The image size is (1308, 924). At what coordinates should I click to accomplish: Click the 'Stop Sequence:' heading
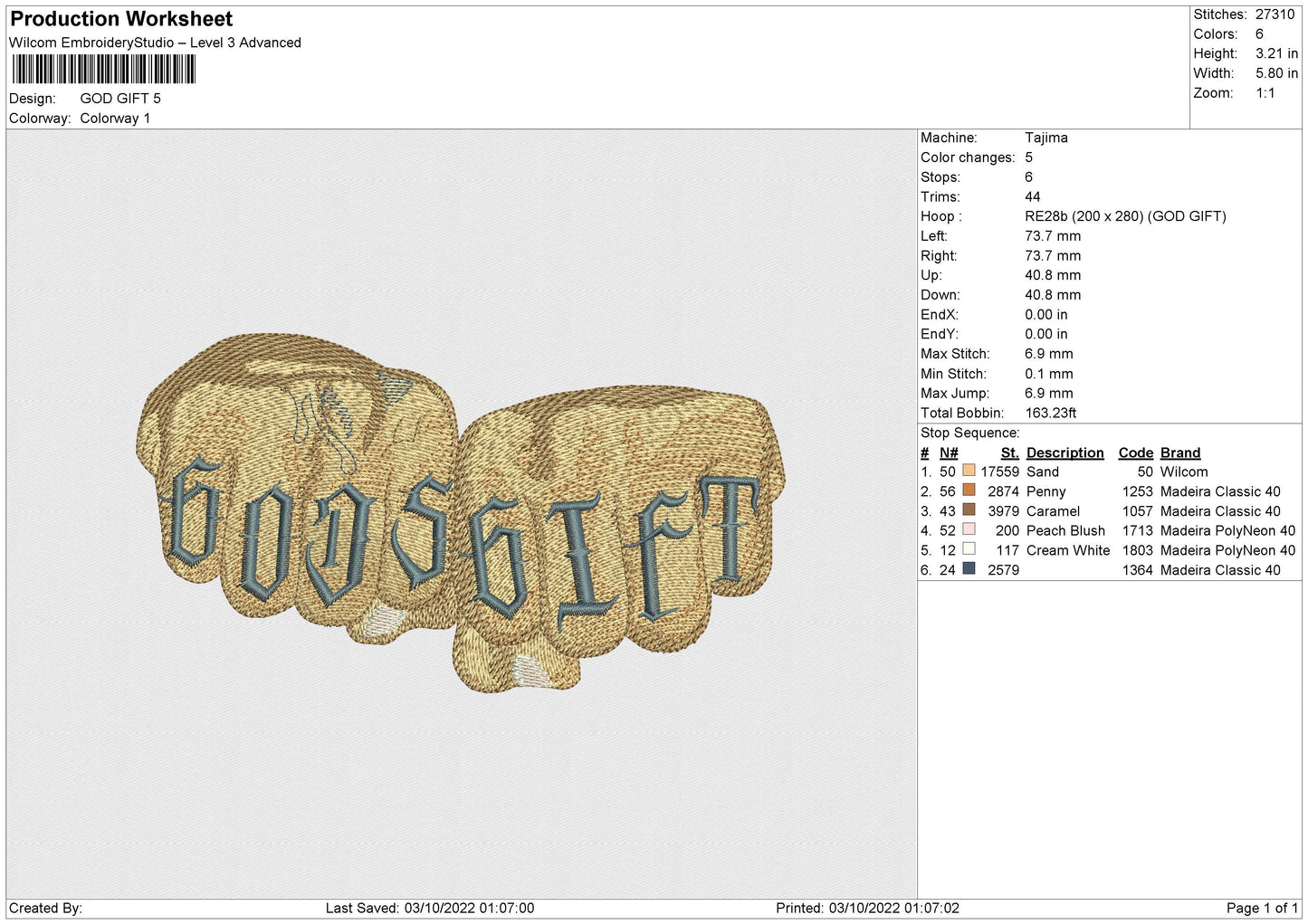[x=969, y=433]
